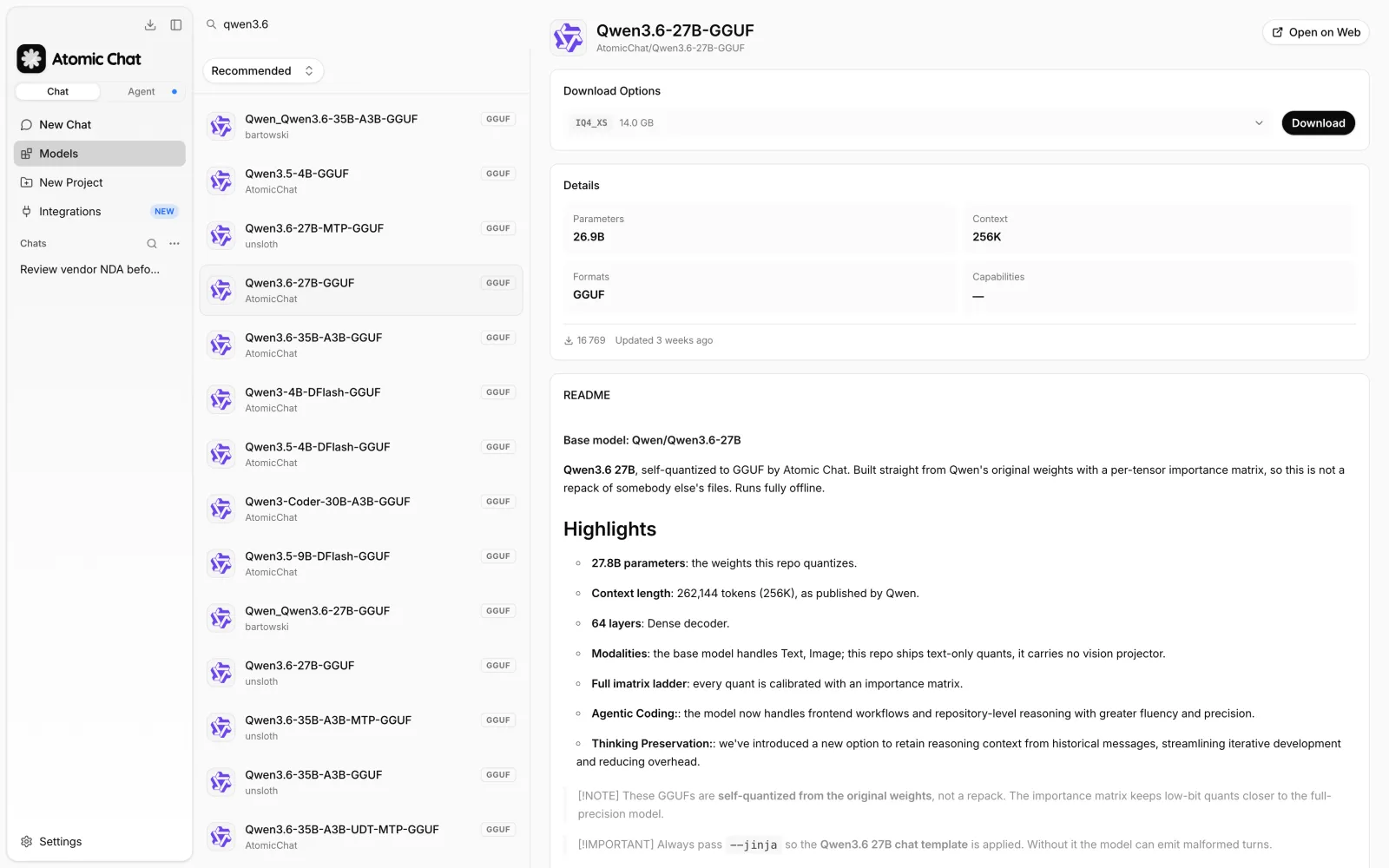Click the 'Agentic Coding' bullet text

tap(923, 713)
